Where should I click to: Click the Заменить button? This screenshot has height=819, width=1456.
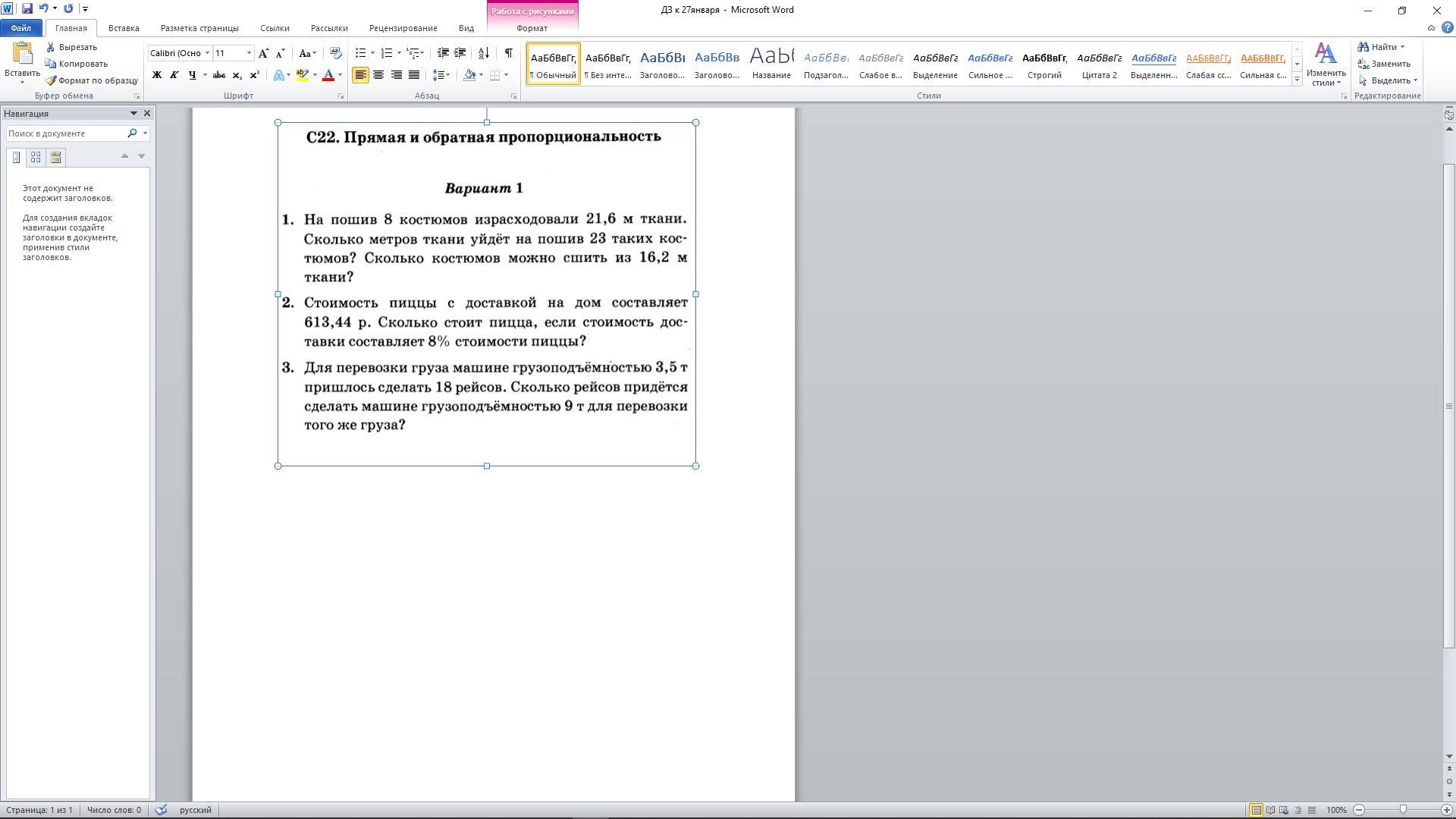coord(1389,64)
